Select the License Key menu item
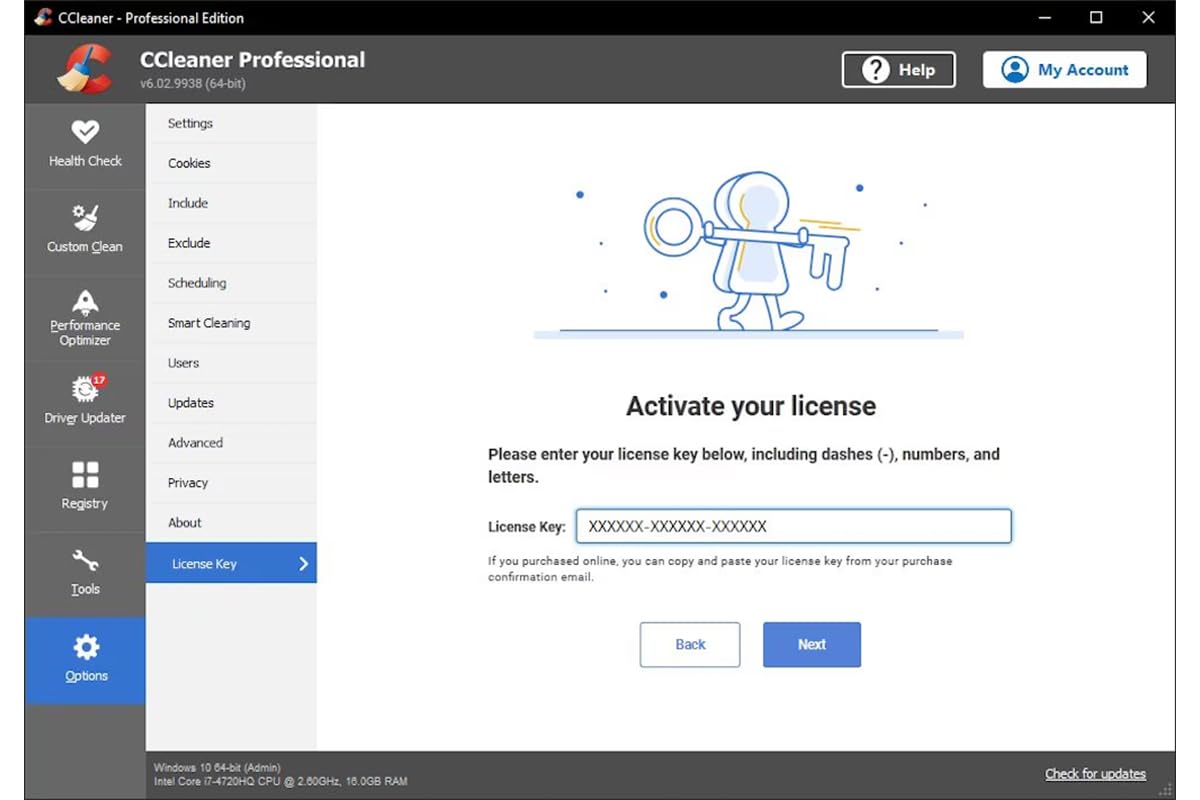This screenshot has width=1200, height=800. 231,563
